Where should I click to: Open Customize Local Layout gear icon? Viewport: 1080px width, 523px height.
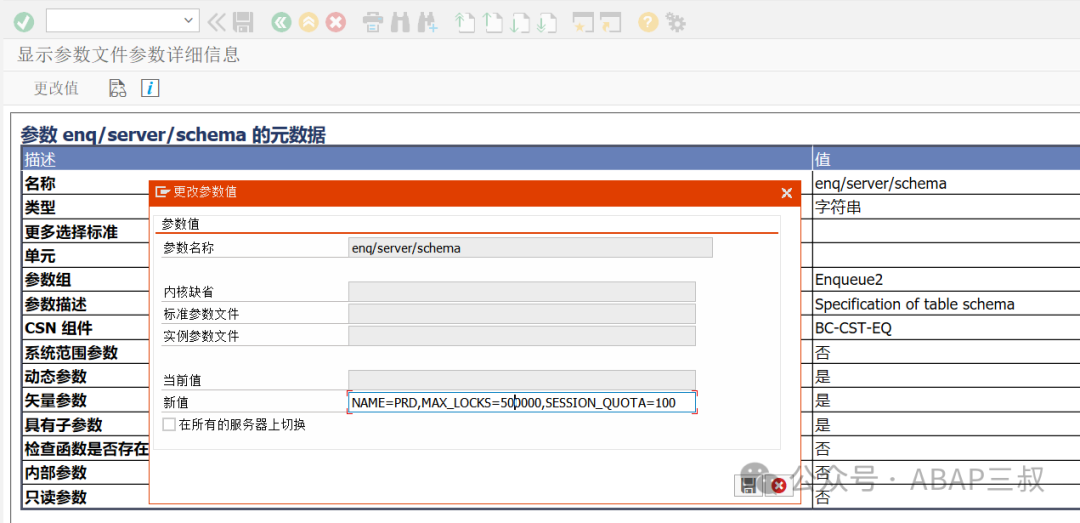pyautogui.click(x=676, y=23)
